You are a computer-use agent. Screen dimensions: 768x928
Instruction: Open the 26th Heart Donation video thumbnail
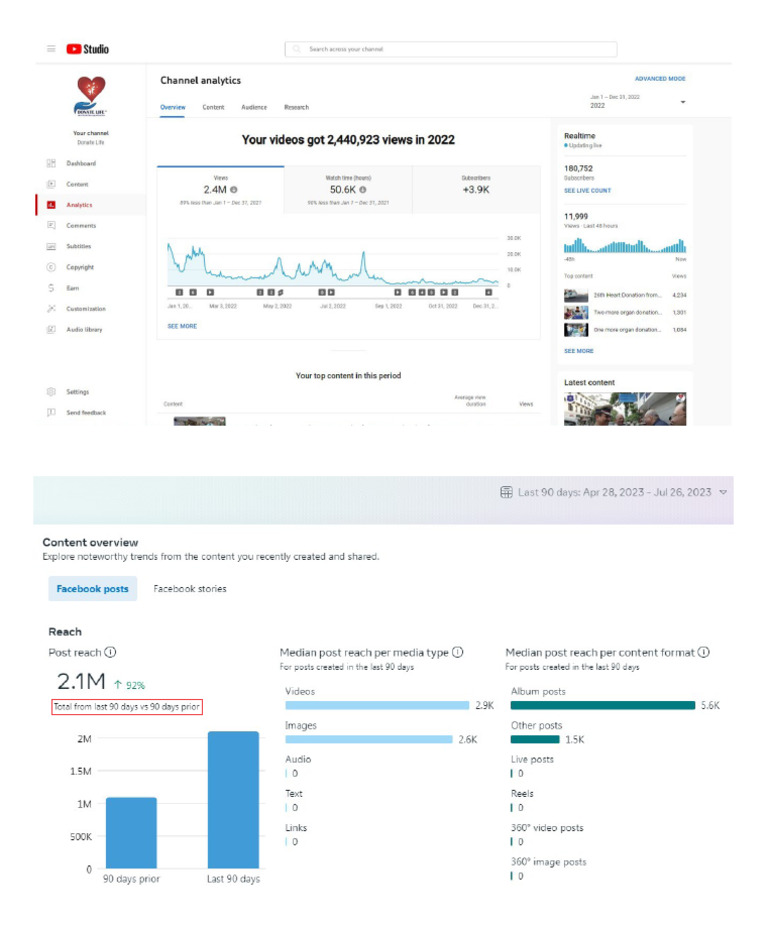pos(576,295)
